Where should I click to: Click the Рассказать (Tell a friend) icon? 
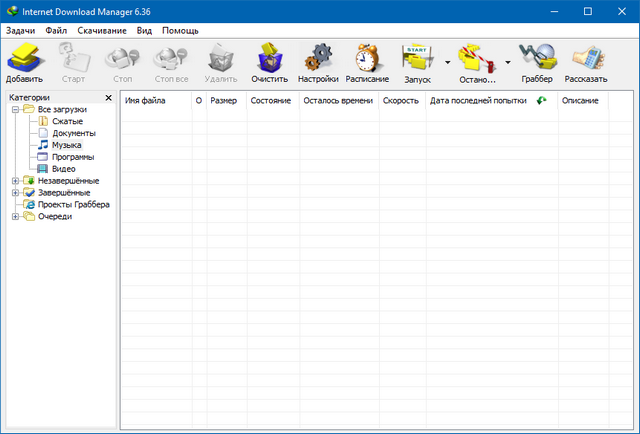point(585,62)
